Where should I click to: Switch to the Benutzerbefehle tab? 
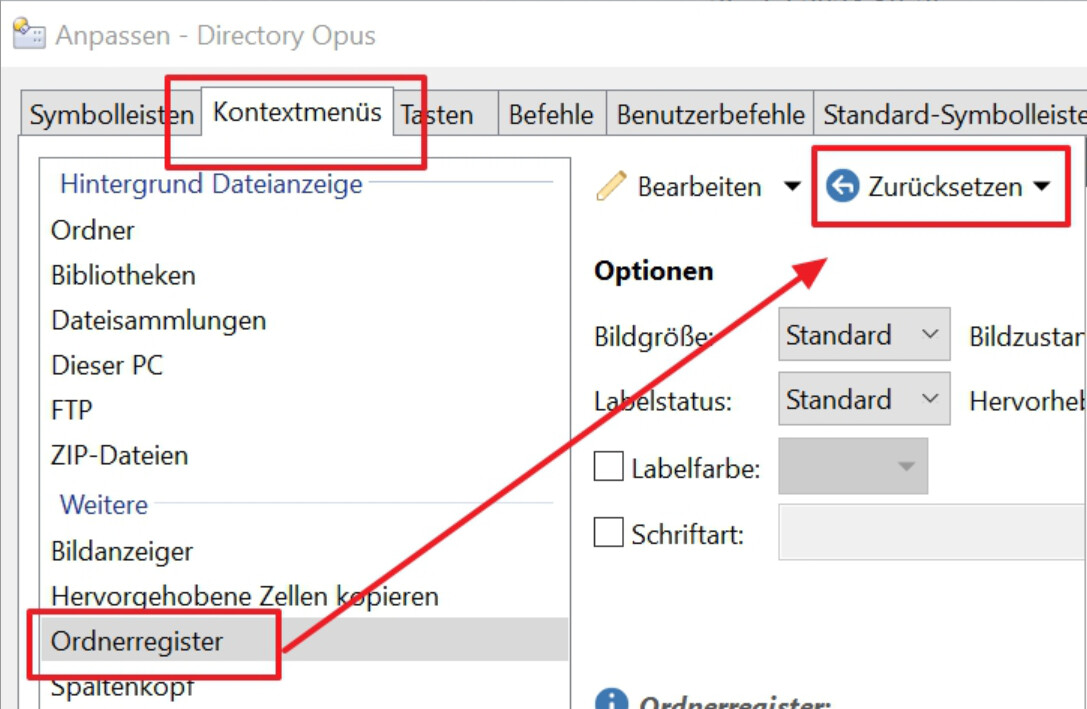pos(710,114)
